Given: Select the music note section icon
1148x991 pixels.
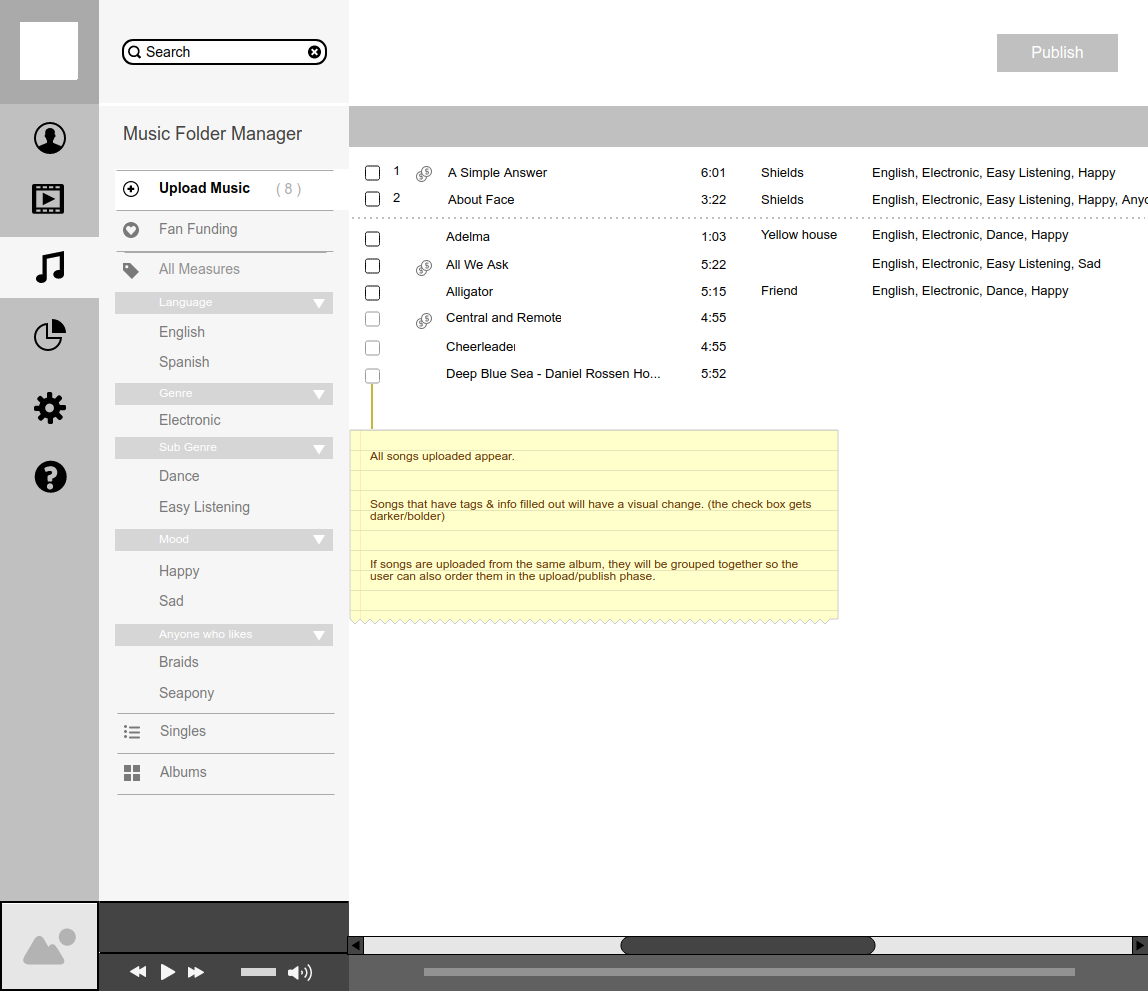Looking at the screenshot, I should (50, 267).
